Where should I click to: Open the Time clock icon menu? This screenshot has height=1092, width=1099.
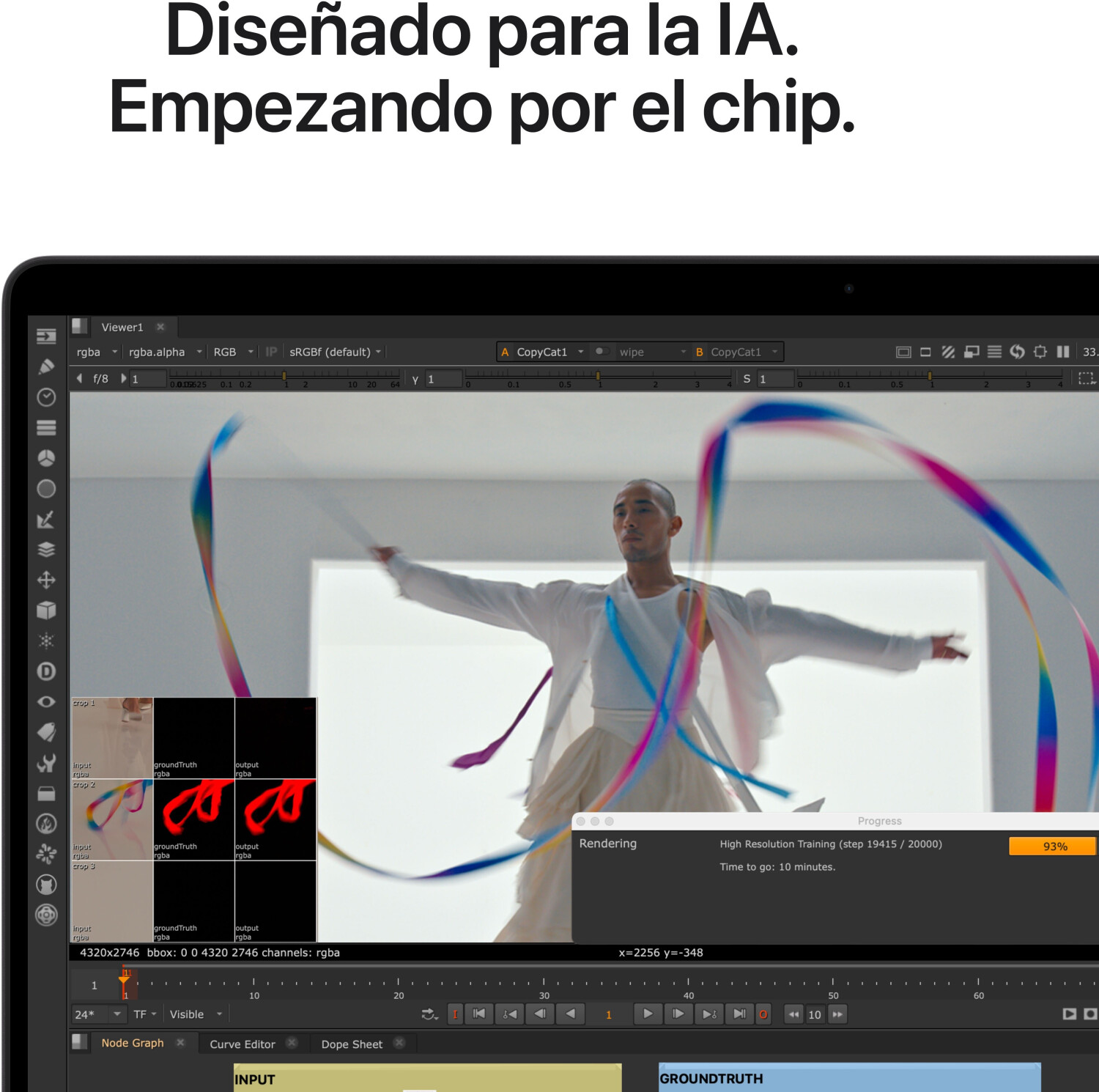[x=46, y=397]
